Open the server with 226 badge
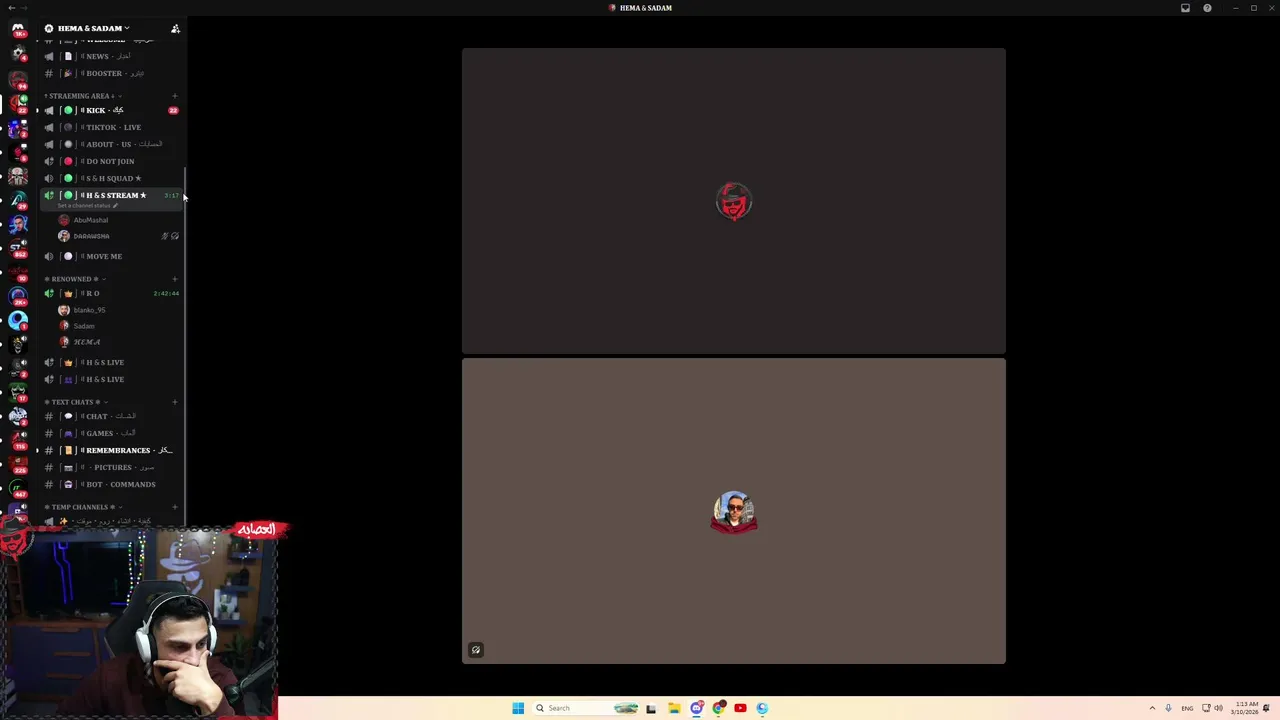 [x=18, y=464]
